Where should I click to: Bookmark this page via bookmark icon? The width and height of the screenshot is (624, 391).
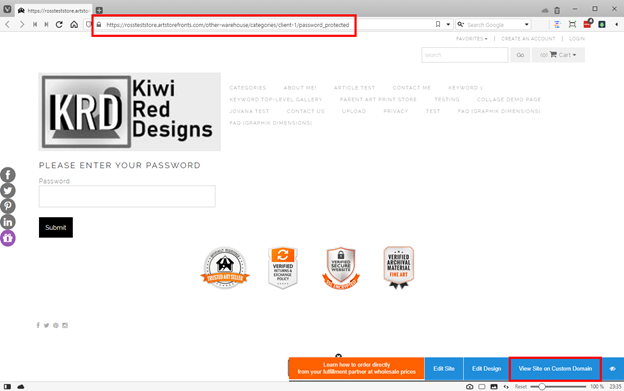click(438, 25)
